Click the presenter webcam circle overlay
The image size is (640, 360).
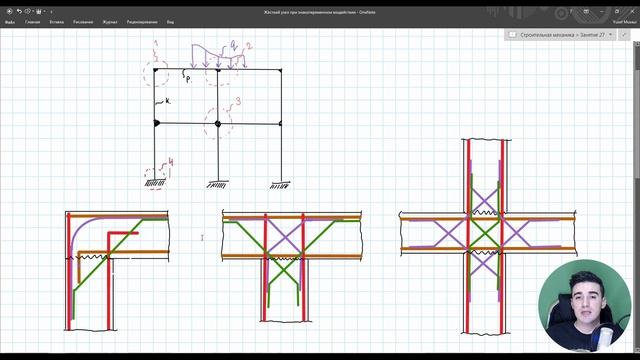click(584, 306)
